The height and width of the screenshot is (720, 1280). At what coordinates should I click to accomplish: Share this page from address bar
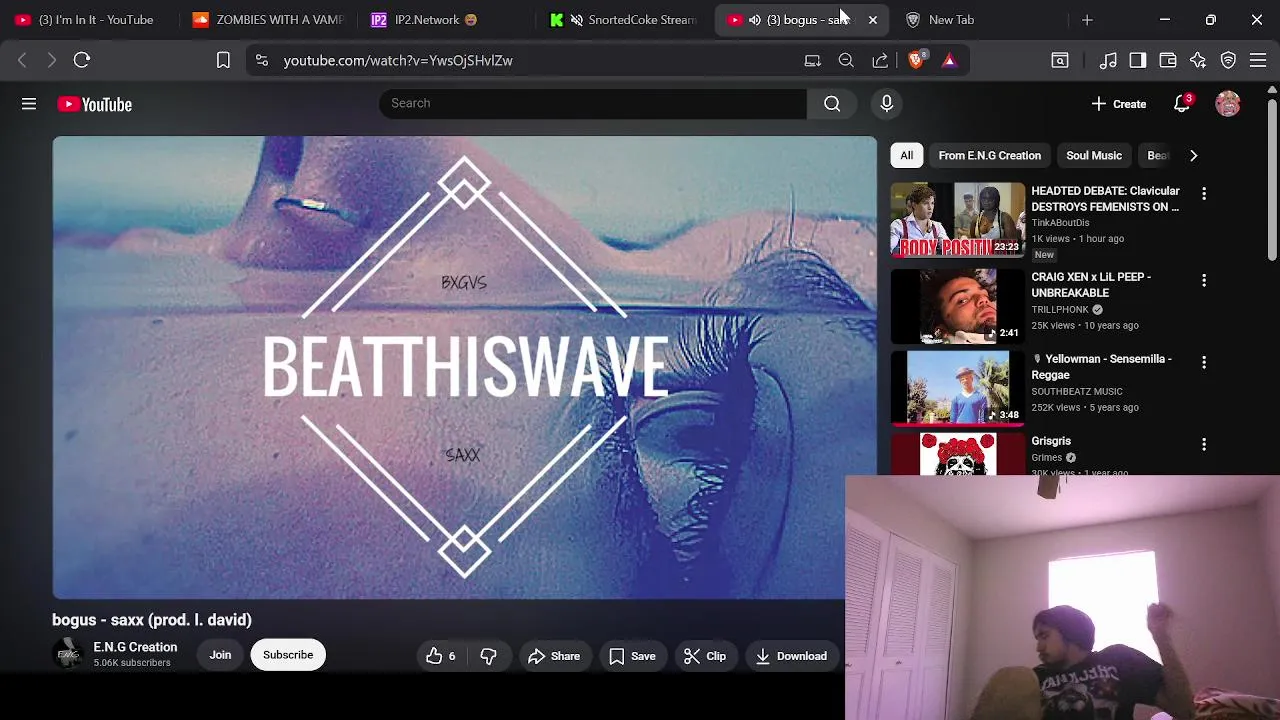[x=880, y=60]
